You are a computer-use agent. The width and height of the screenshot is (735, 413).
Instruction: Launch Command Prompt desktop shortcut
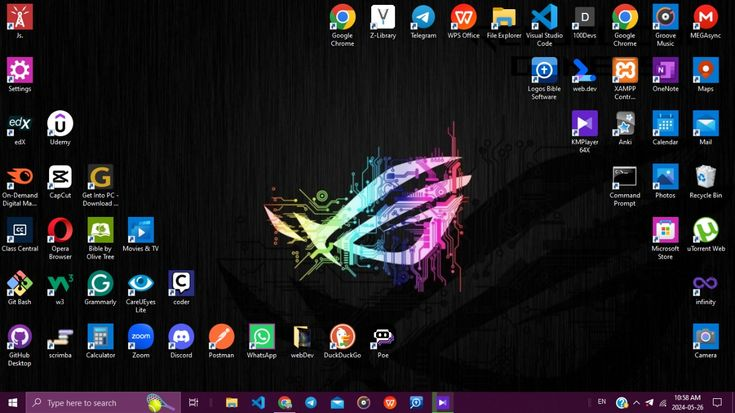[625, 186]
